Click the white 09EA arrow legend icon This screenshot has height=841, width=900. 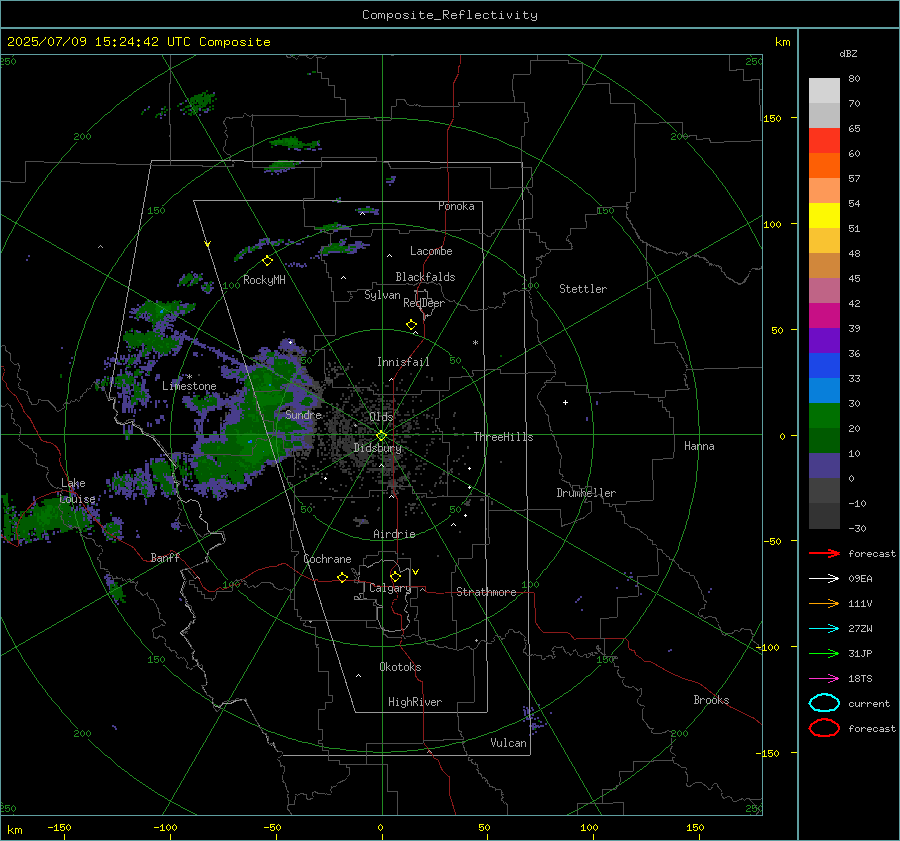[824, 579]
